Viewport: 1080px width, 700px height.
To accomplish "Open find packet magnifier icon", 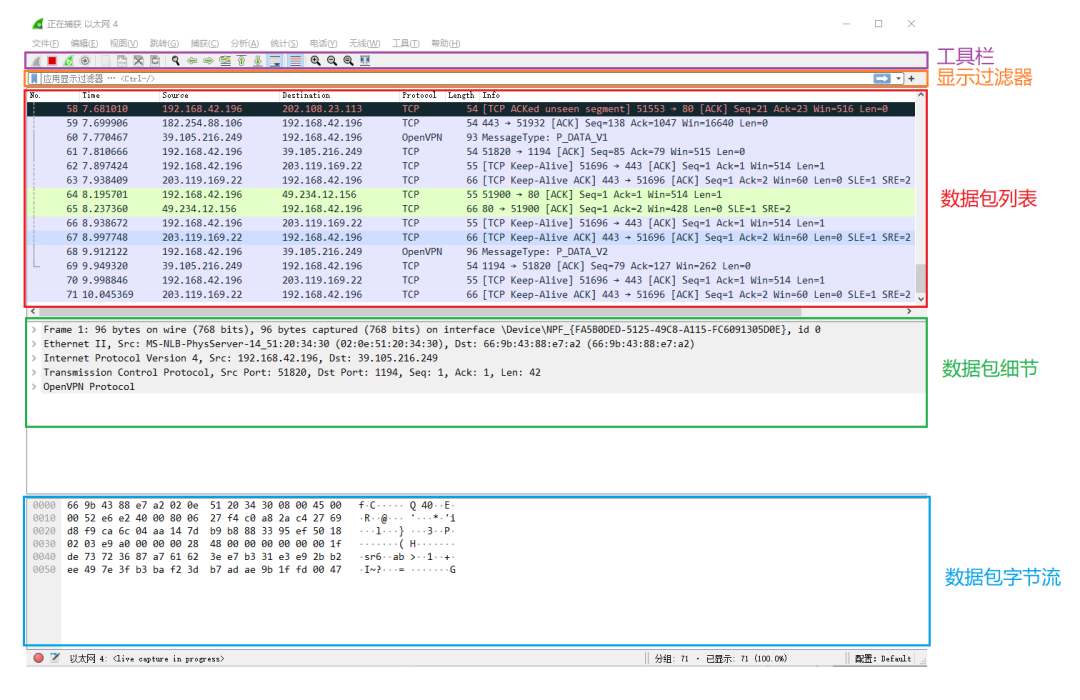I will click(176, 61).
